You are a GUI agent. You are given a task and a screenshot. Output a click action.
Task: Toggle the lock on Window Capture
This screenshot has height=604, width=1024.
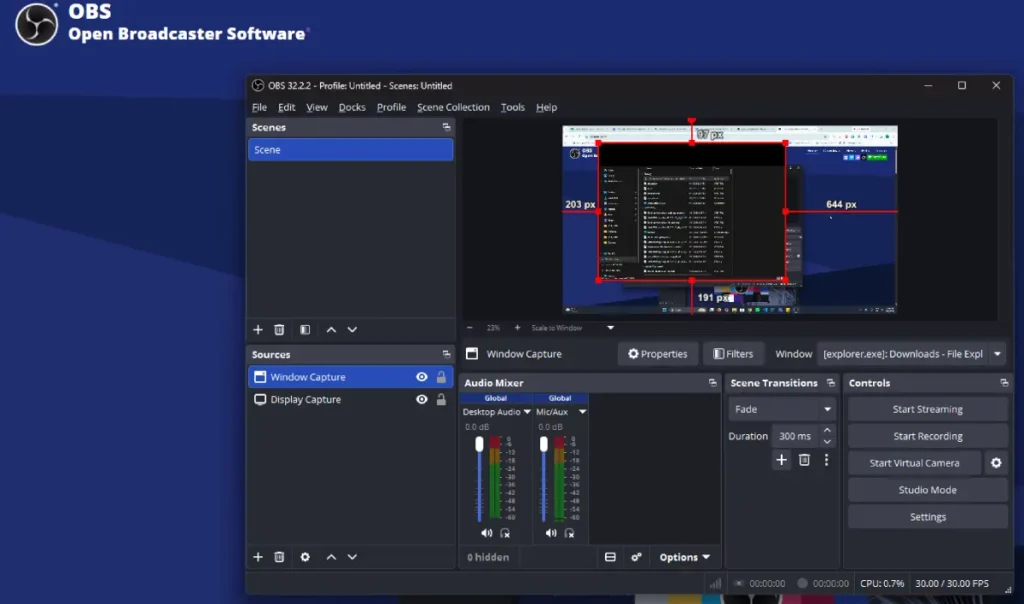(441, 377)
